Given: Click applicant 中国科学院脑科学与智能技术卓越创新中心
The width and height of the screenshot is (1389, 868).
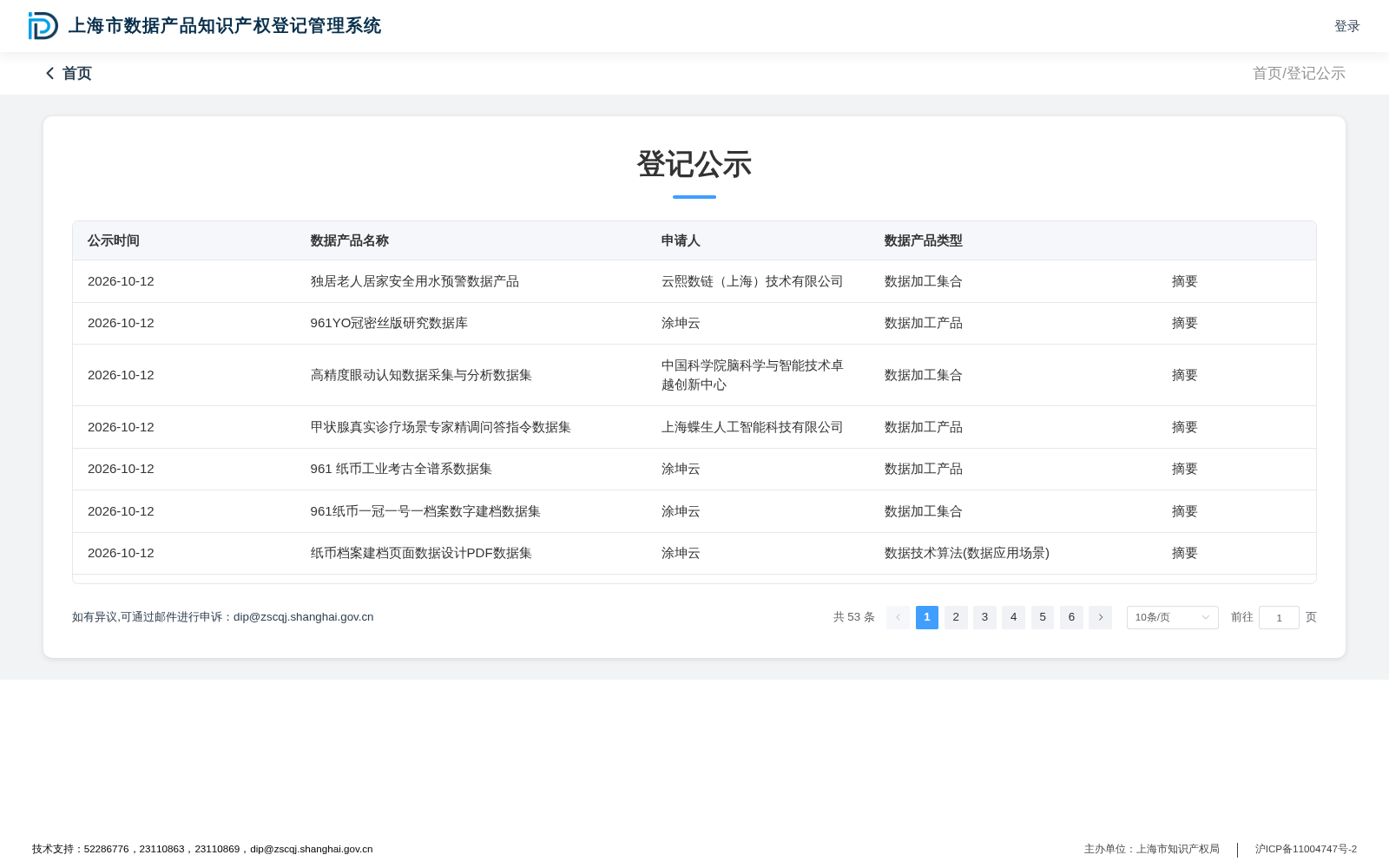Looking at the screenshot, I should (752, 375).
